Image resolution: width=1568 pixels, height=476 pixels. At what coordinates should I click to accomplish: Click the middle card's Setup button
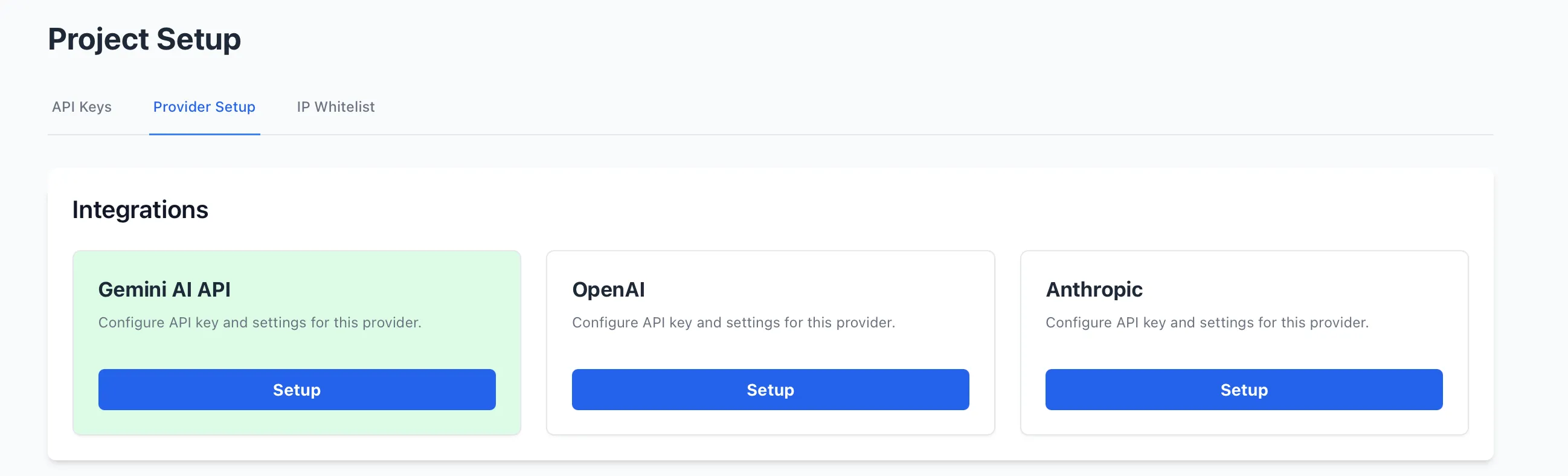coord(770,390)
